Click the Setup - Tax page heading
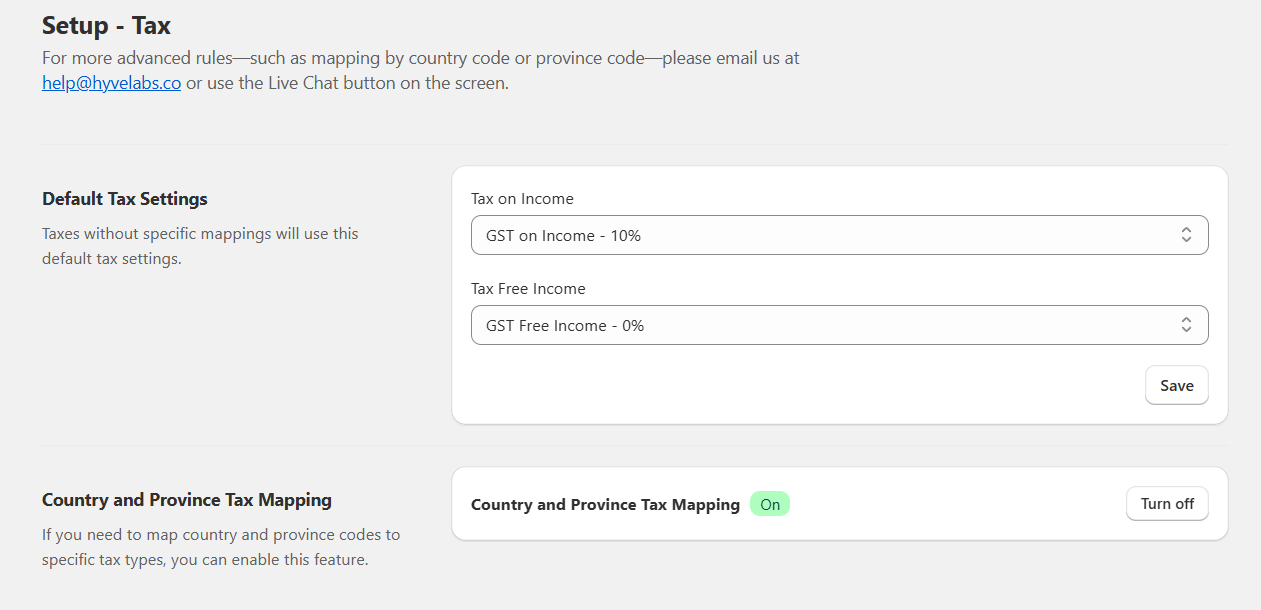Screen dimensions: 1261x610 point(106,24)
